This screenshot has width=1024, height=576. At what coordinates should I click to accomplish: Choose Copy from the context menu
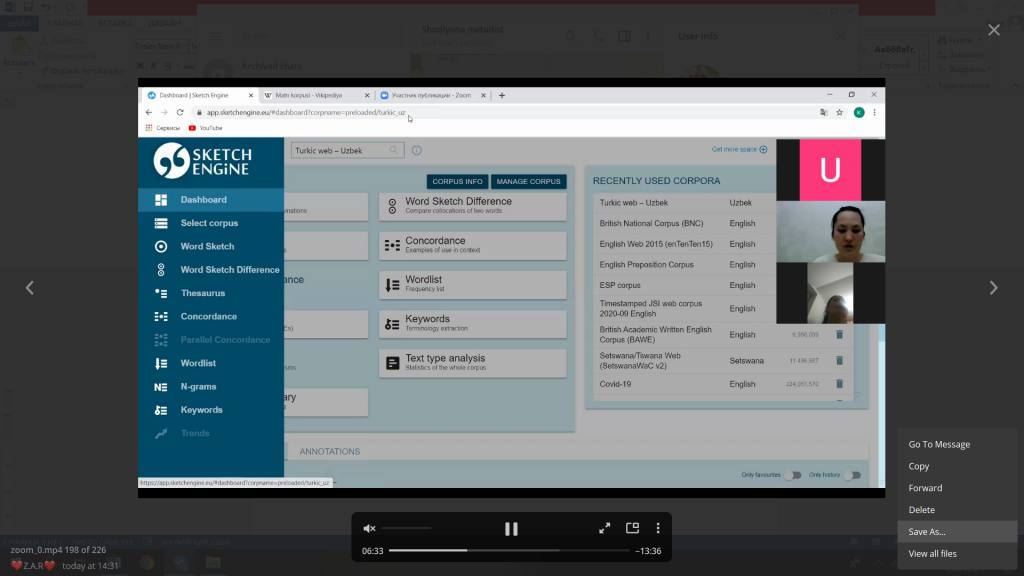(919, 466)
